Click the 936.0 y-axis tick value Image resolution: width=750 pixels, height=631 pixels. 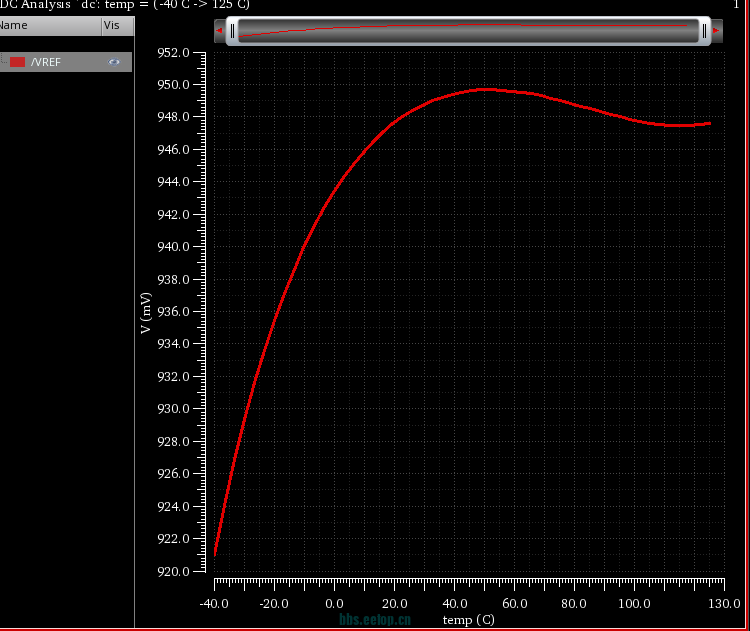pos(174,312)
